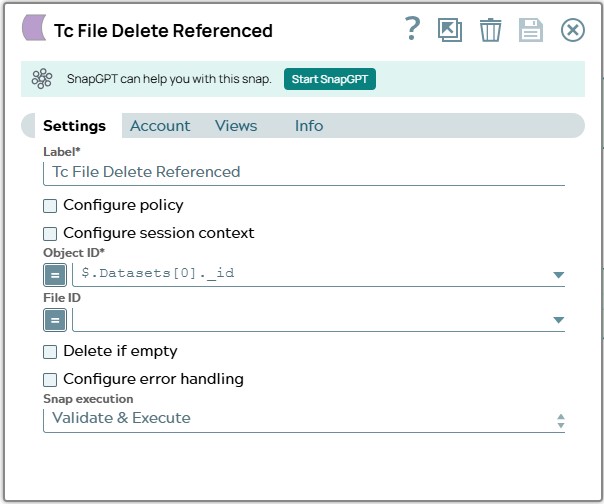Edit the Label text field
The image size is (604, 504).
pyautogui.click(x=304, y=173)
